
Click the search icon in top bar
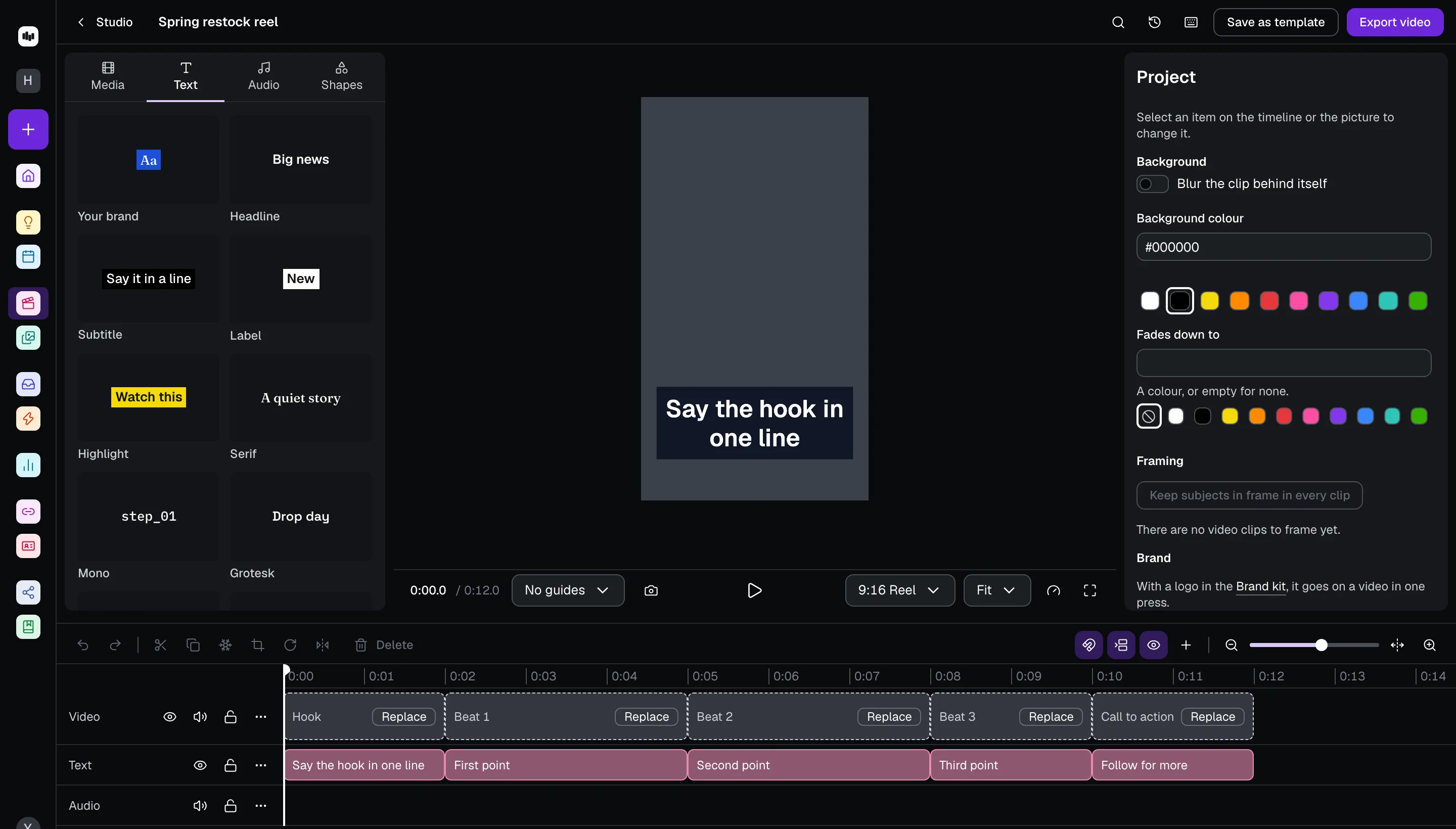click(1118, 22)
